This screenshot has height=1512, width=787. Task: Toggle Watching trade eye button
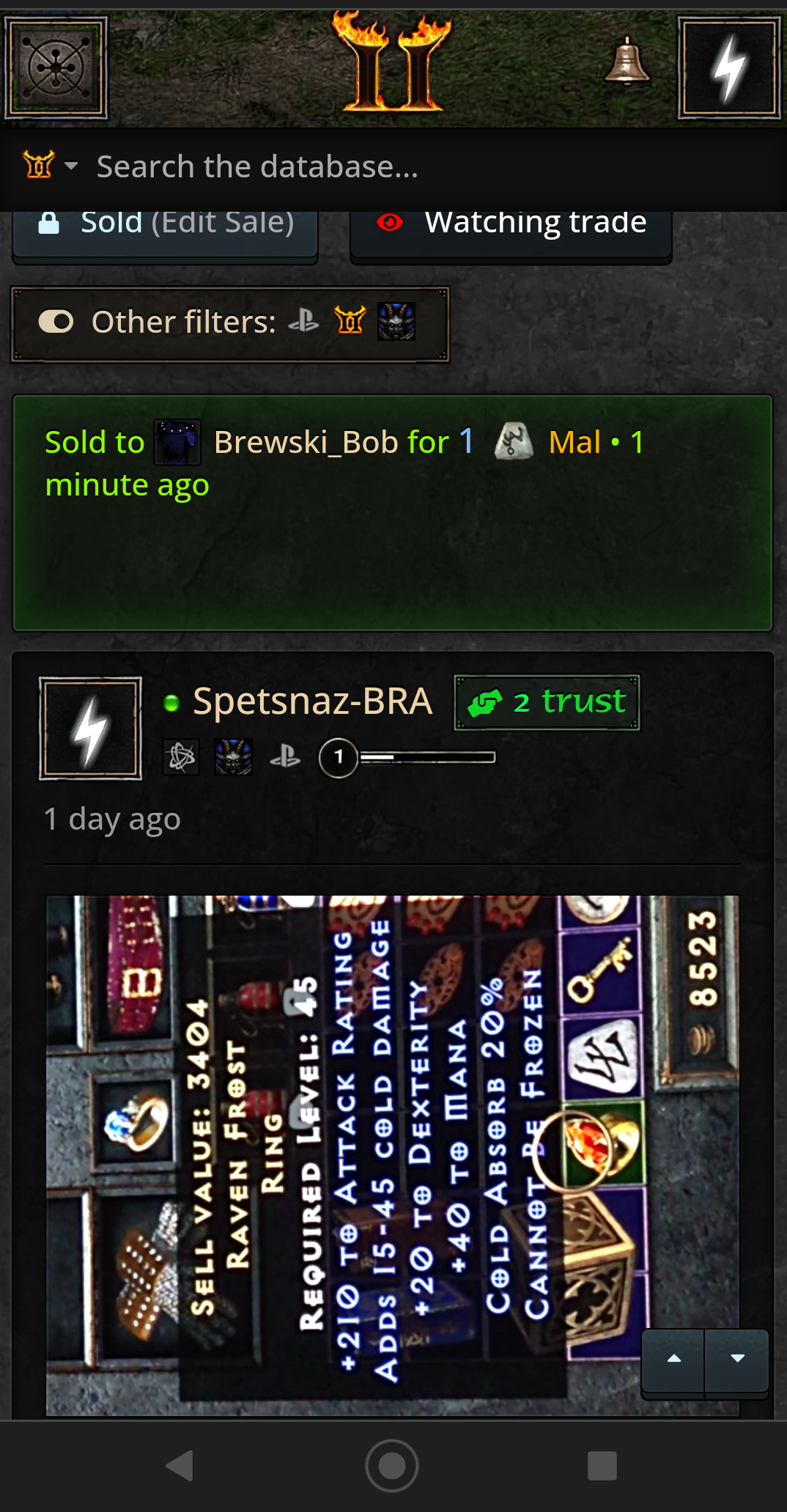[x=511, y=229]
